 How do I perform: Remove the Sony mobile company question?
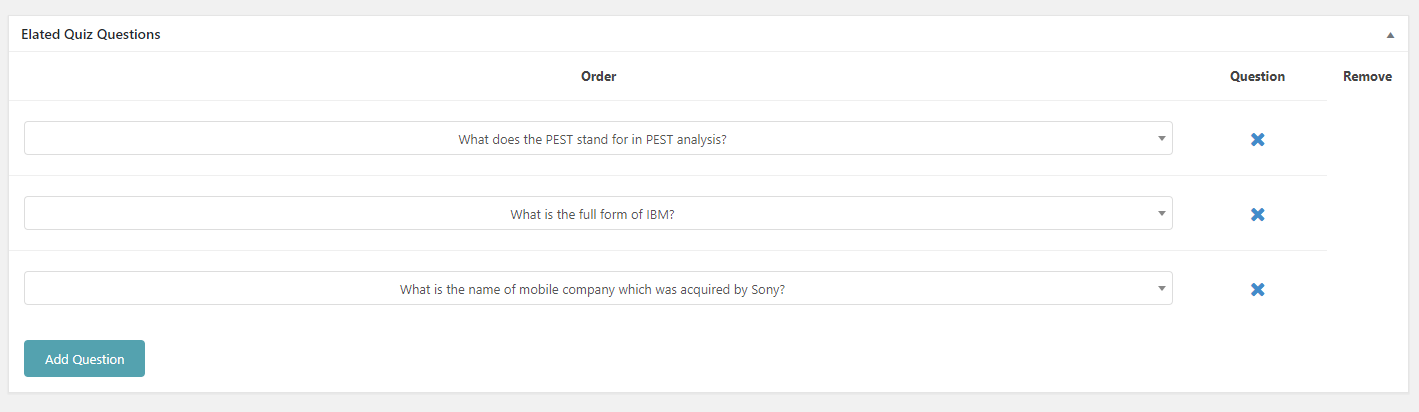tap(1257, 289)
